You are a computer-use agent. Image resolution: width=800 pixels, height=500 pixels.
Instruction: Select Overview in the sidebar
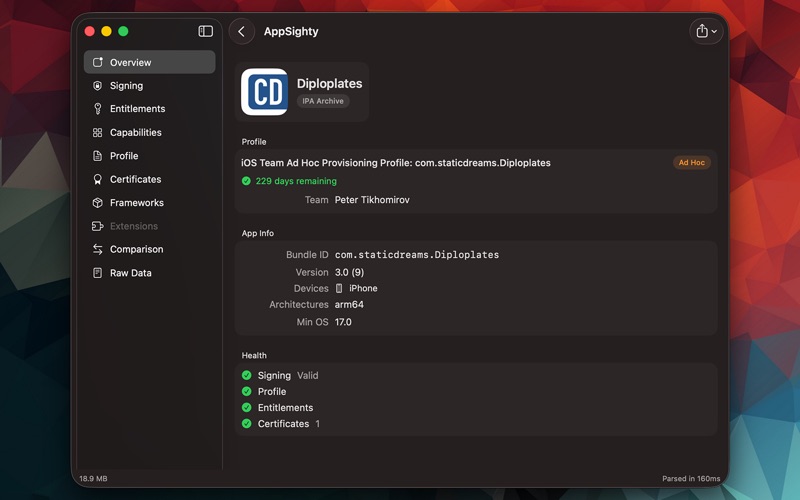(x=149, y=62)
